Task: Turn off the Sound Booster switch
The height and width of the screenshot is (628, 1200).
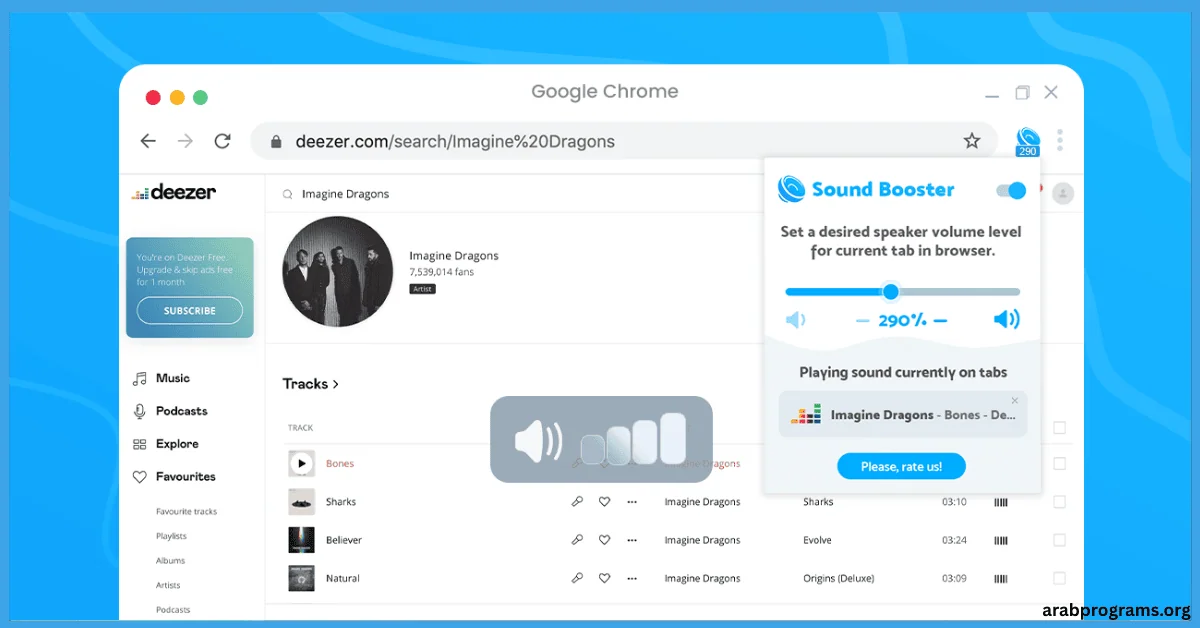Action: coord(1012,190)
